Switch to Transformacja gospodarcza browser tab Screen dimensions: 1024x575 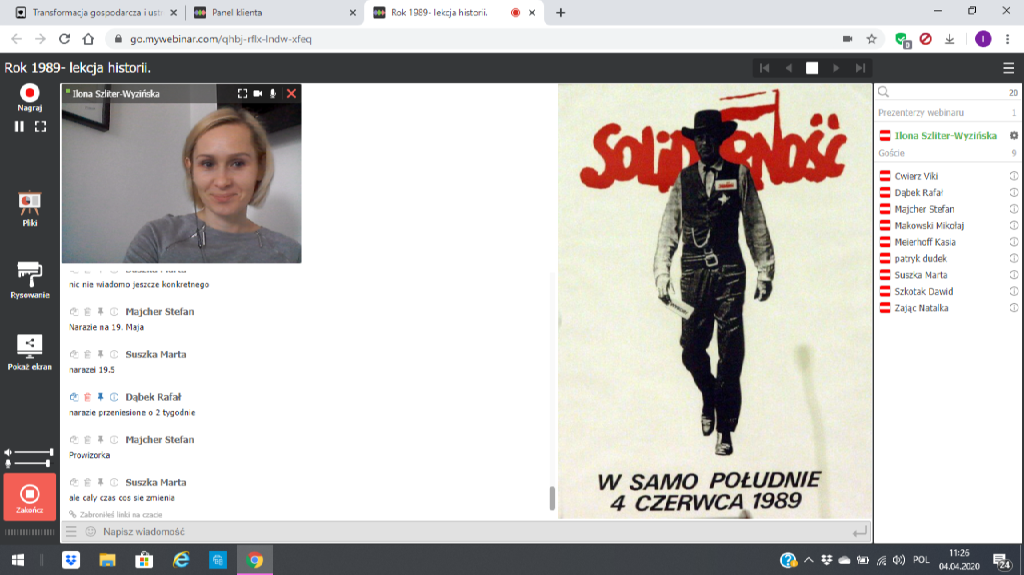90,13
